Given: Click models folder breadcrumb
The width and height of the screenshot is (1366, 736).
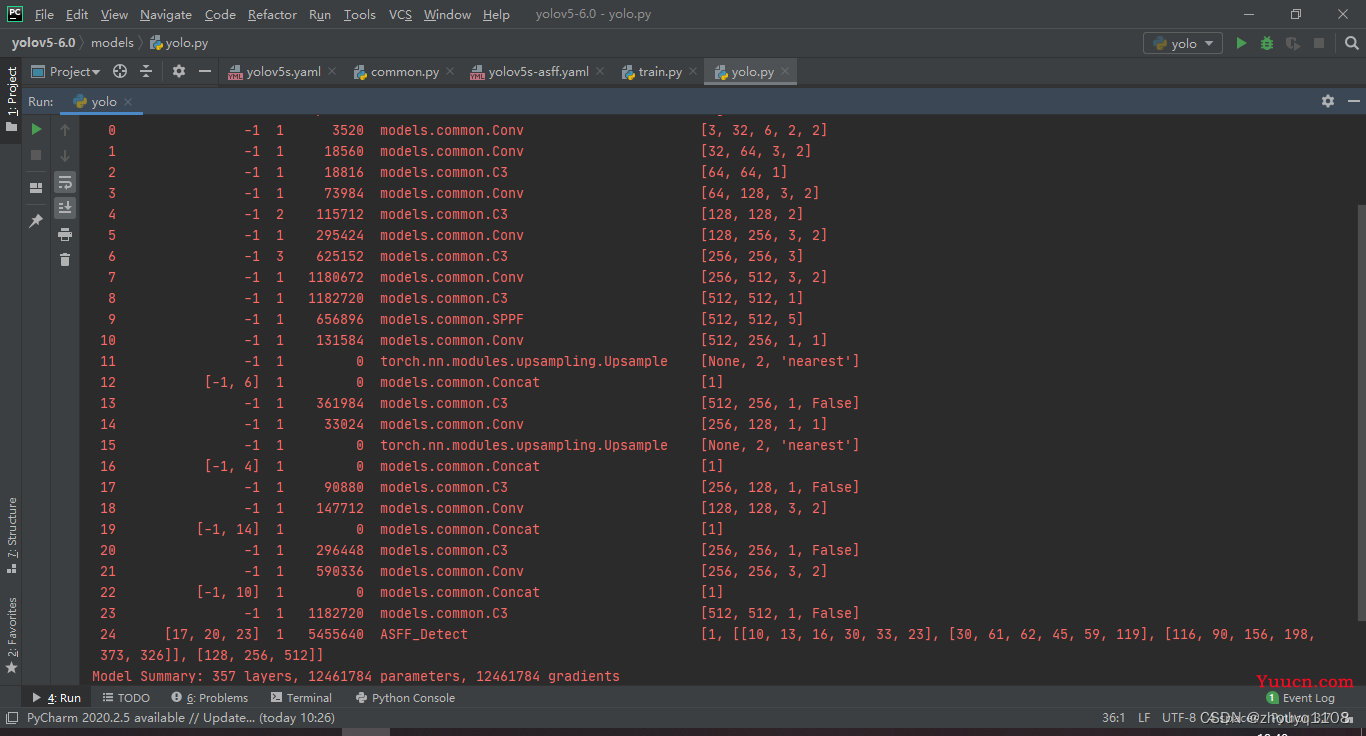Looking at the screenshot, I should coord(112,43).
